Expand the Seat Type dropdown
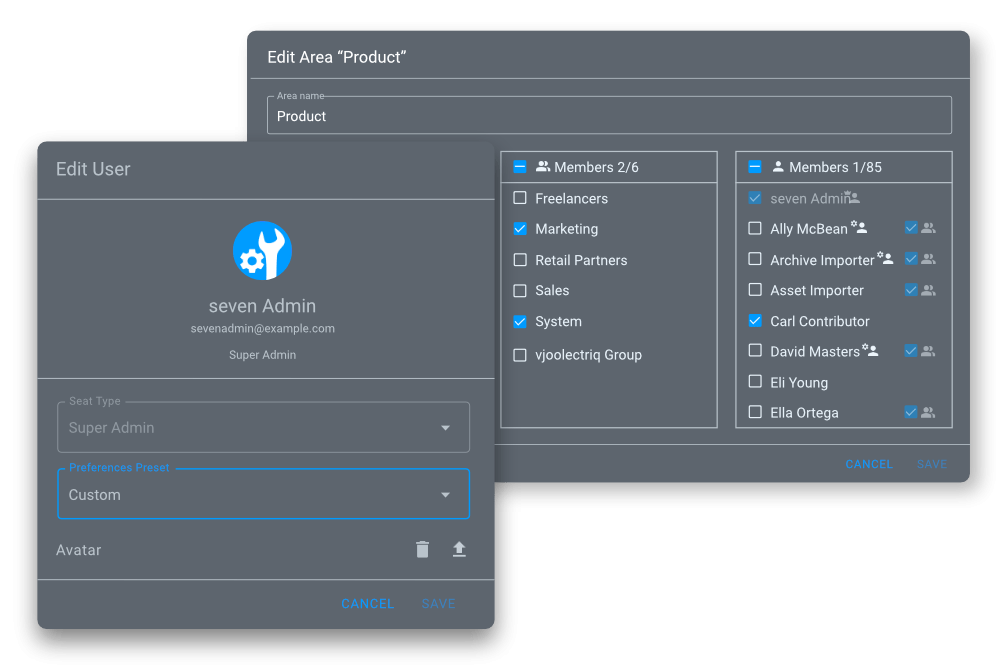Viewport: 1000px width, 667px height. pyautogui.click(x=263, y=428)
